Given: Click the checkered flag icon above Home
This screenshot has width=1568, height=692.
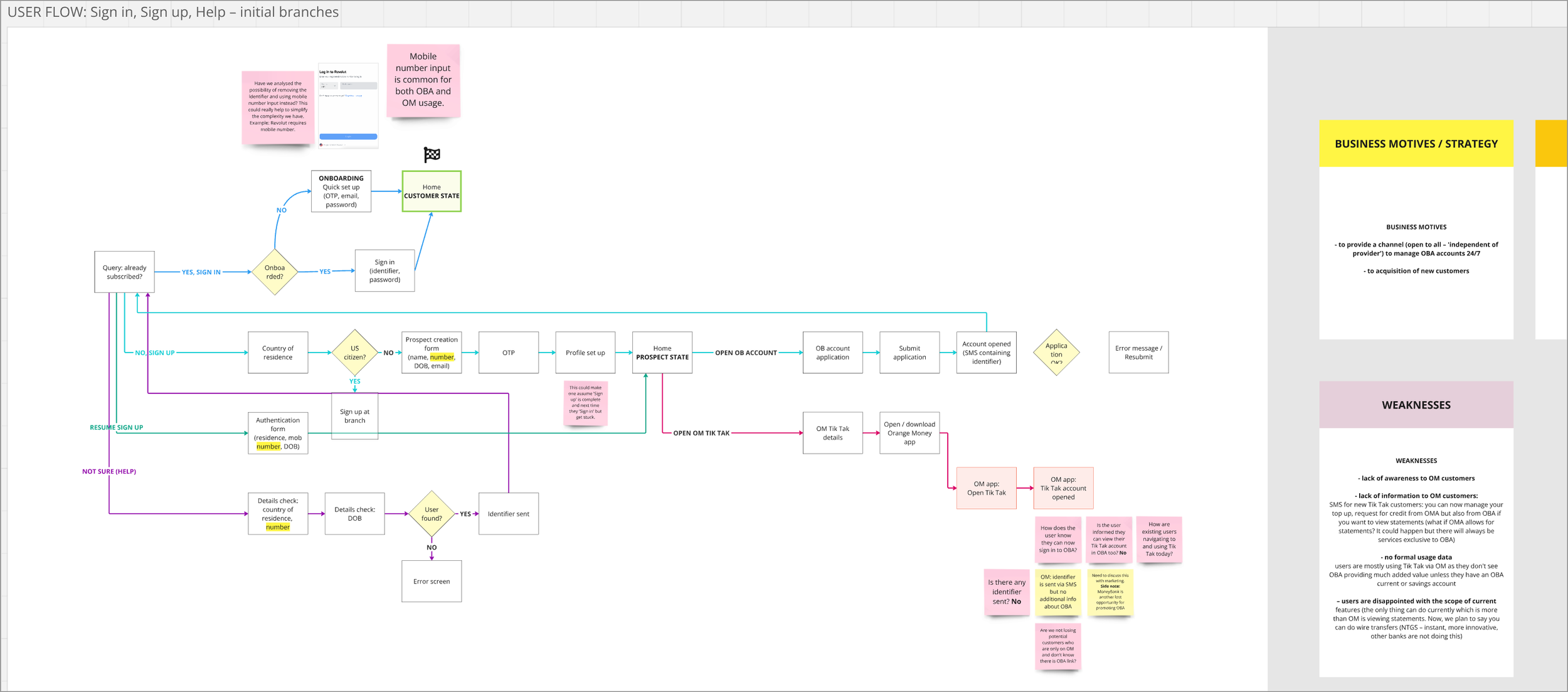Looking at the screenshot, I should 432,154.
